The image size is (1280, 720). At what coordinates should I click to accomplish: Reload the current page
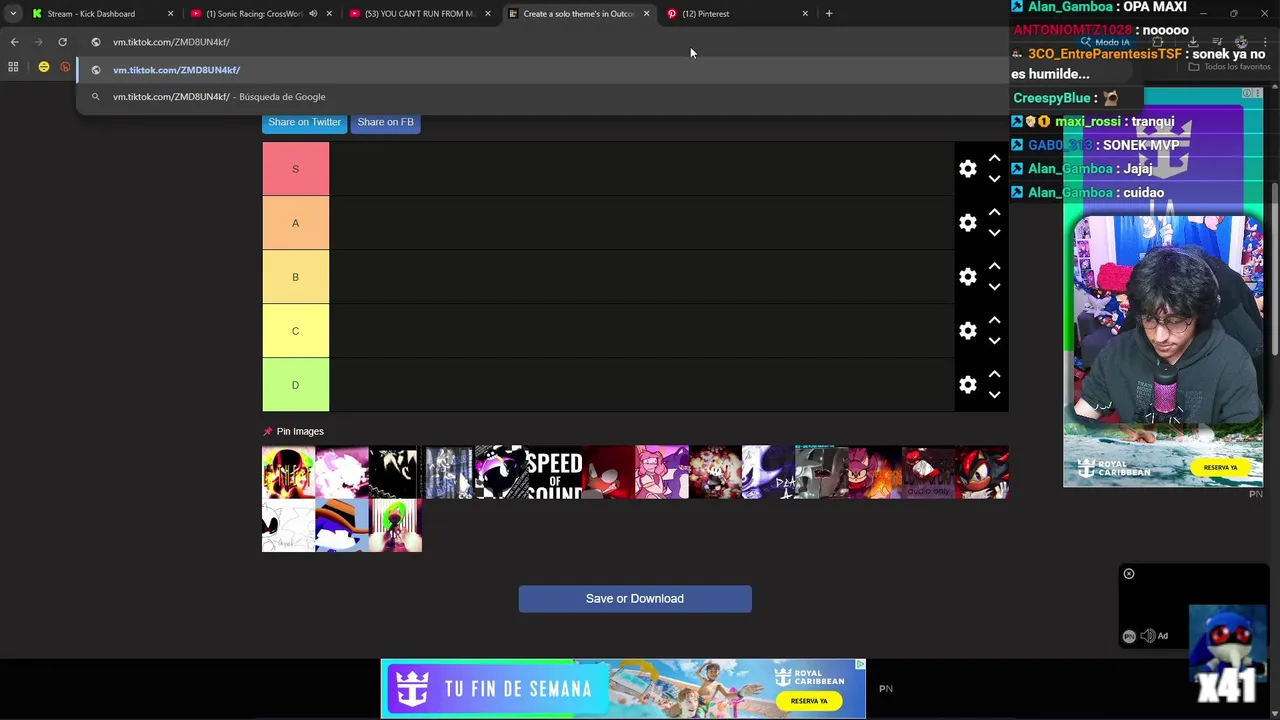pos(62,42)
